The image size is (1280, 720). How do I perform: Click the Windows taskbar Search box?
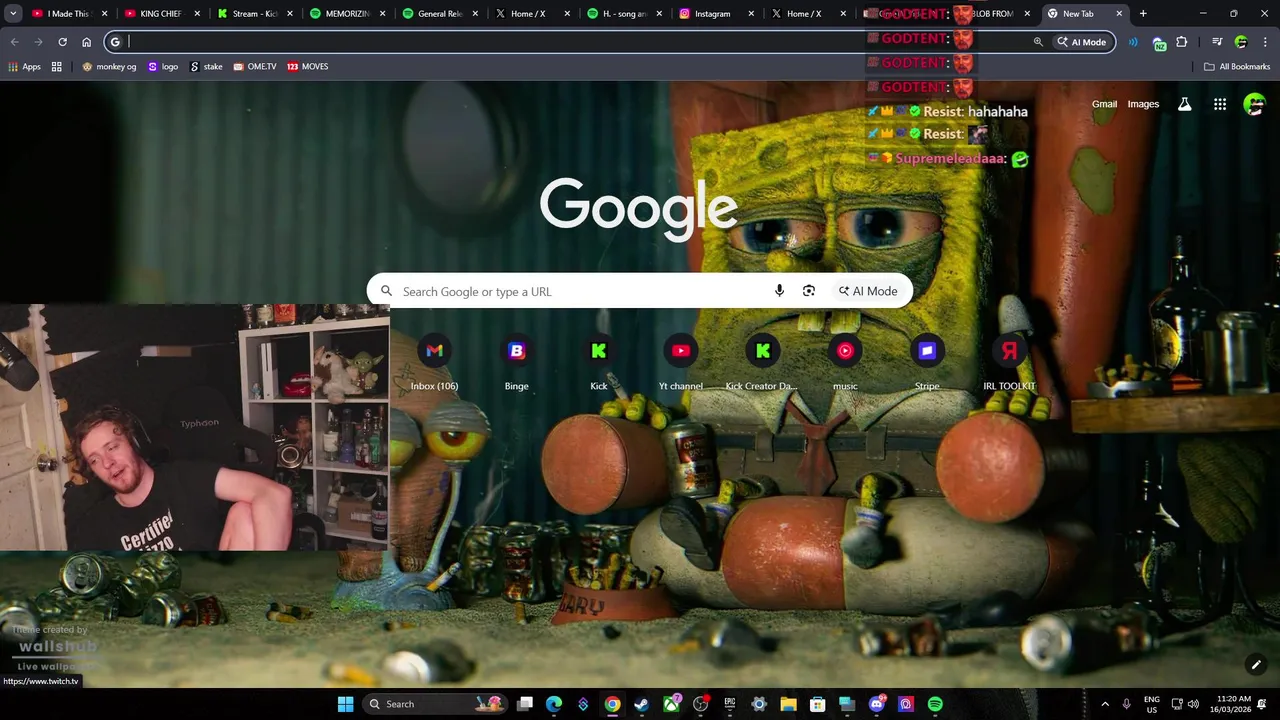[x=434, y=704]
